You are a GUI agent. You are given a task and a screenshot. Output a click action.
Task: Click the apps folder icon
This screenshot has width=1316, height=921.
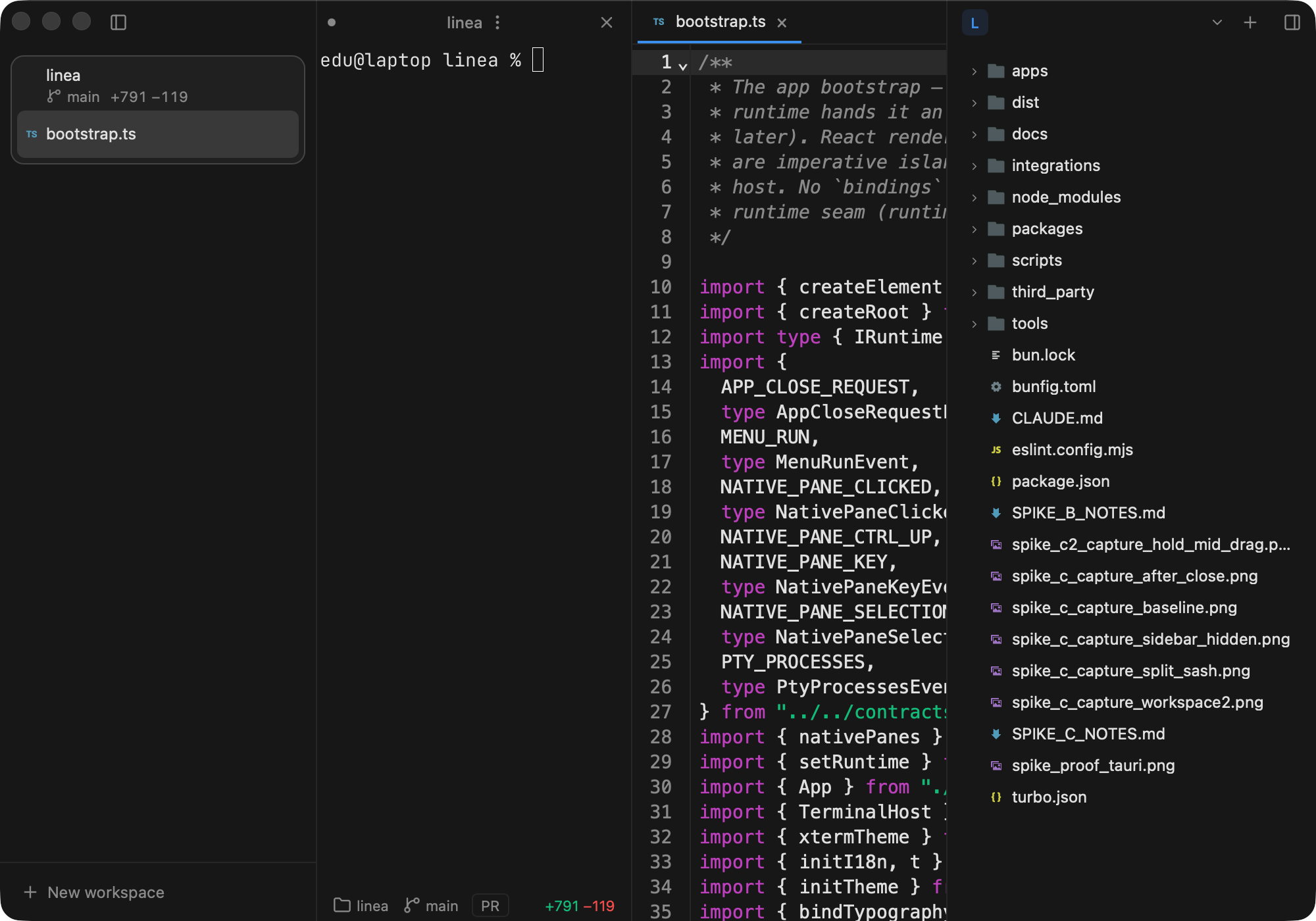point(996,71)
